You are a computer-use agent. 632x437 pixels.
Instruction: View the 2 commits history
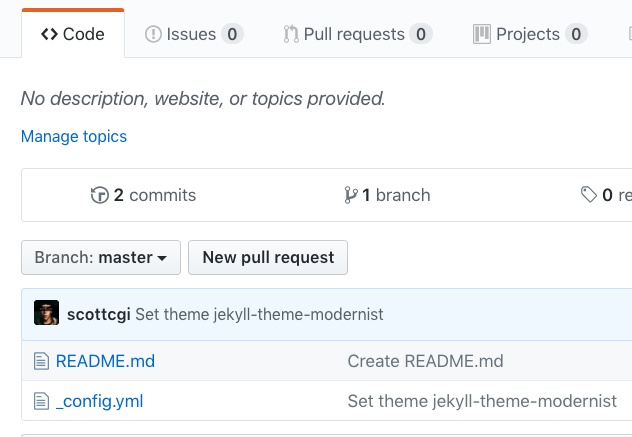coord(154,195)
